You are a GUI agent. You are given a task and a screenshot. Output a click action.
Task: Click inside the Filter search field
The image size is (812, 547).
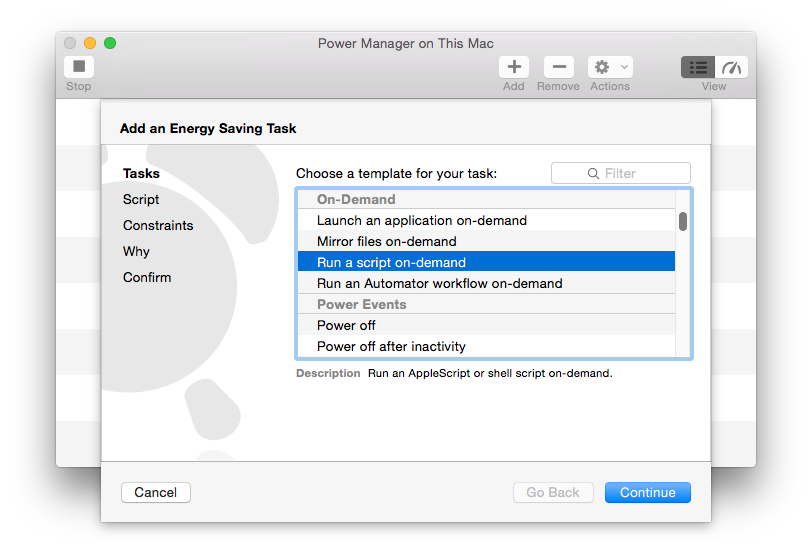coord(620,173)
